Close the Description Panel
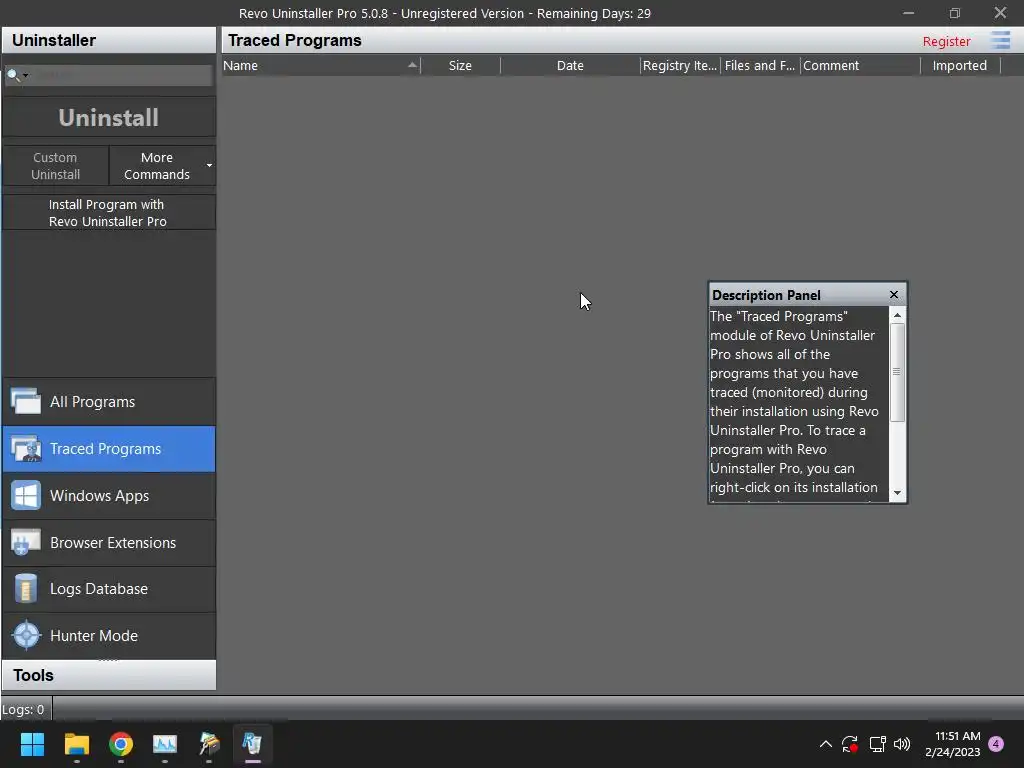 pos(894,295)
